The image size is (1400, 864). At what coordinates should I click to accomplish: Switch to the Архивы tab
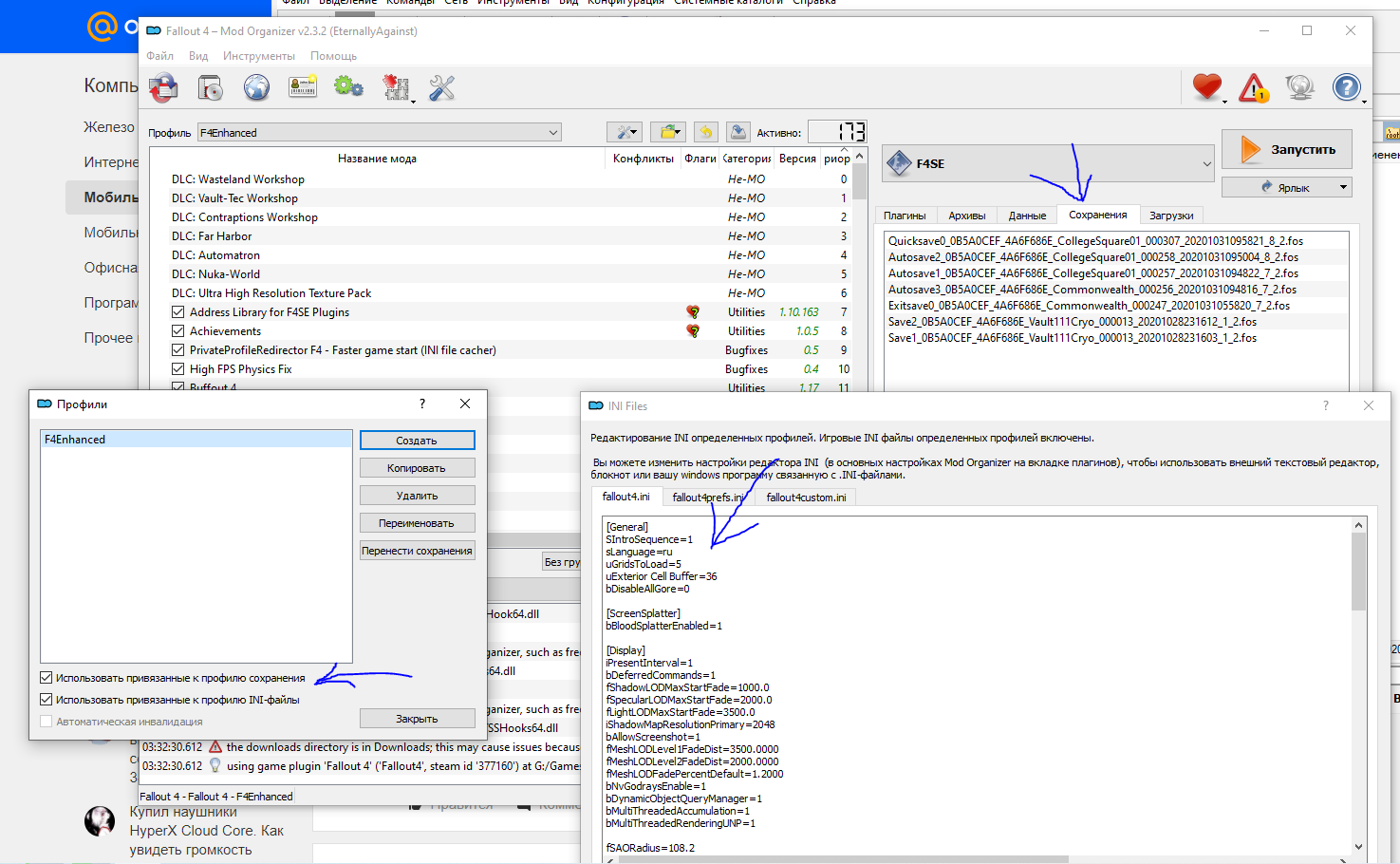click(x=967, y=216)
